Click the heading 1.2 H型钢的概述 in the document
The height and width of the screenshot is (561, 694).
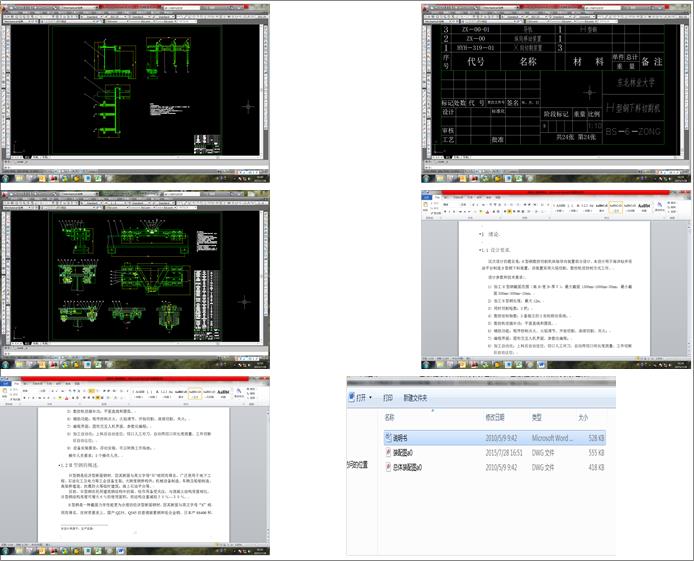79,465
